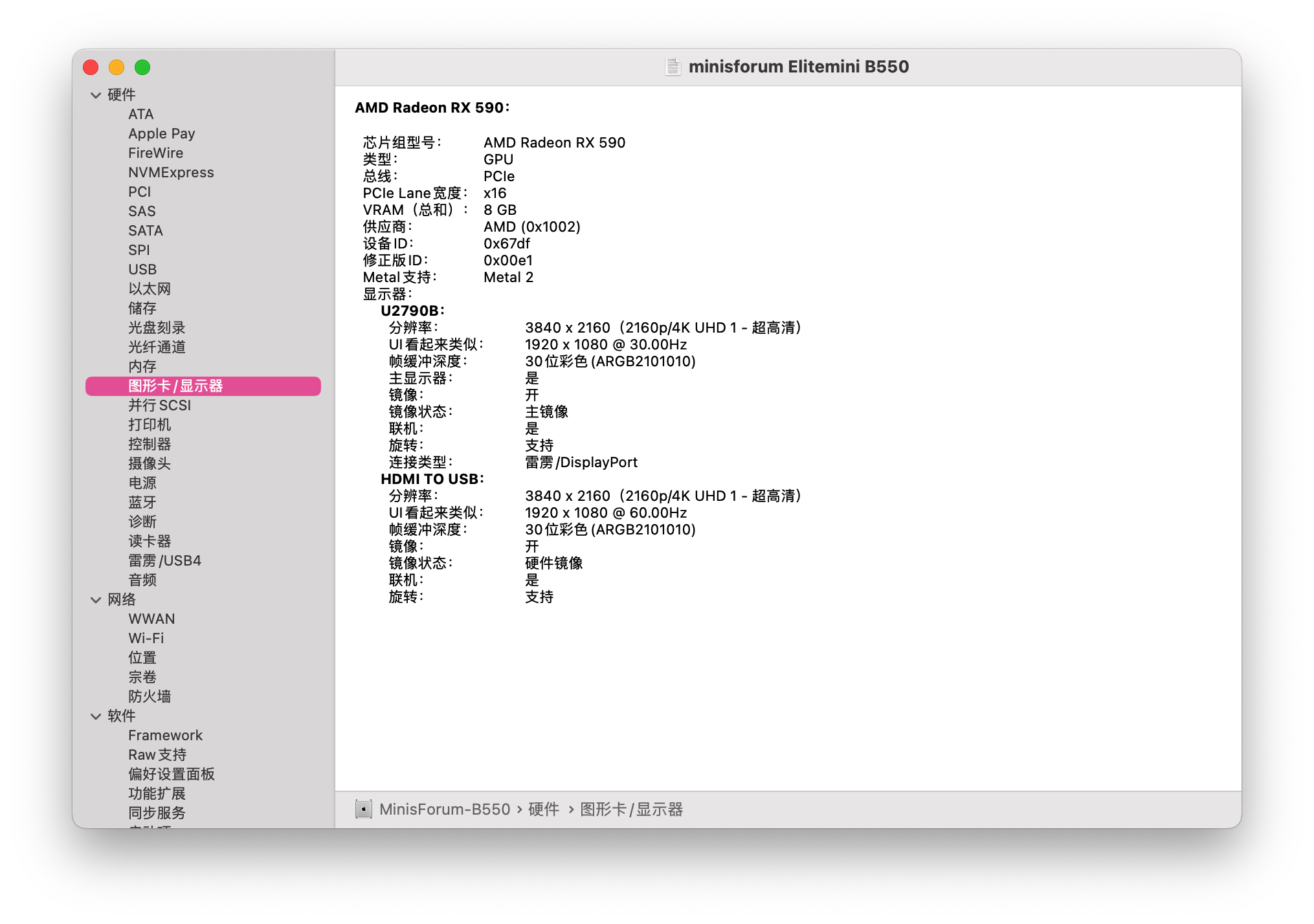Select 图形卡/显示器 sidebar item
1314x924 pixels.
coord(203,386)
